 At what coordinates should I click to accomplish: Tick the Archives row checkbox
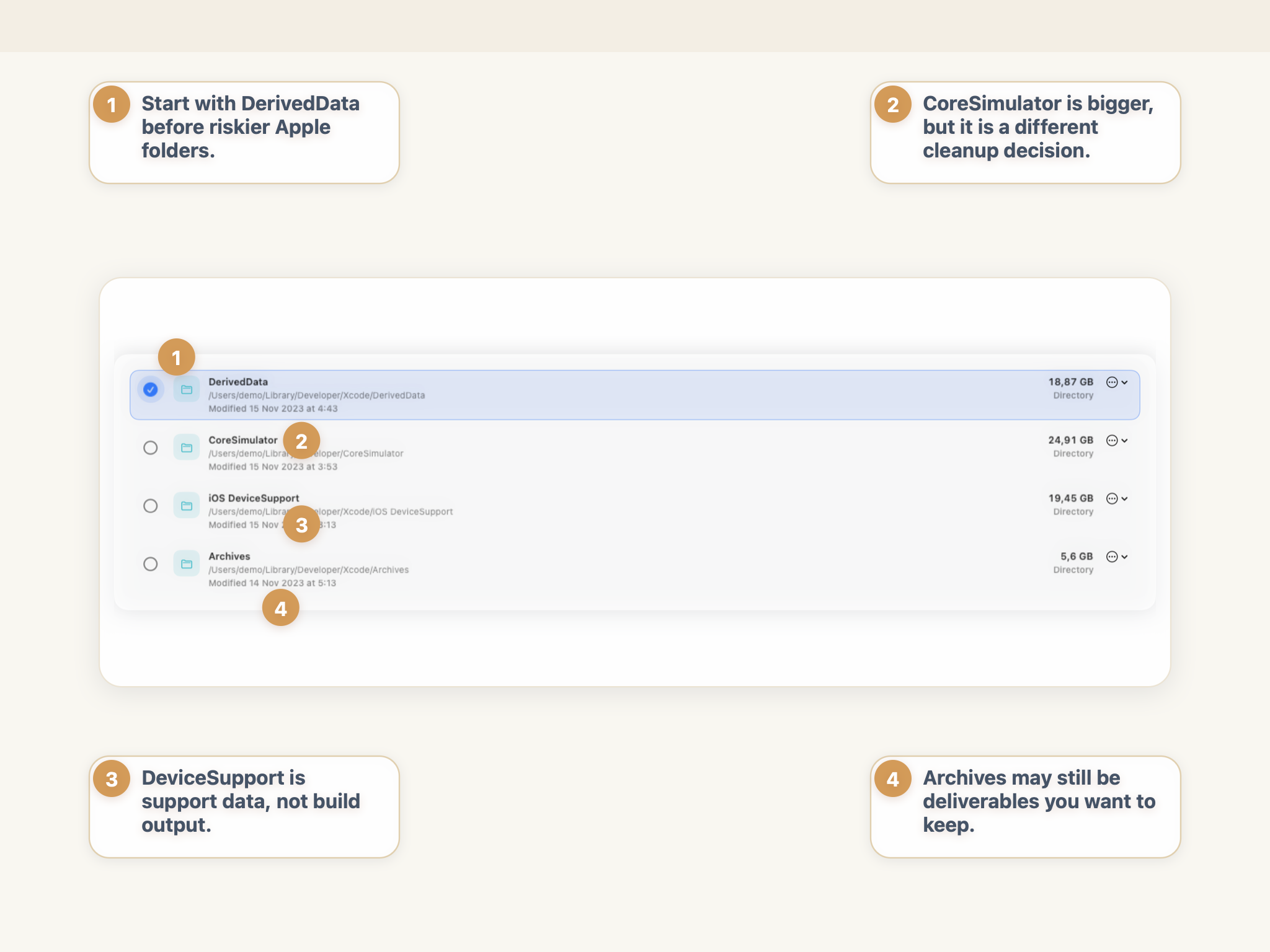(x=150, y=564)
